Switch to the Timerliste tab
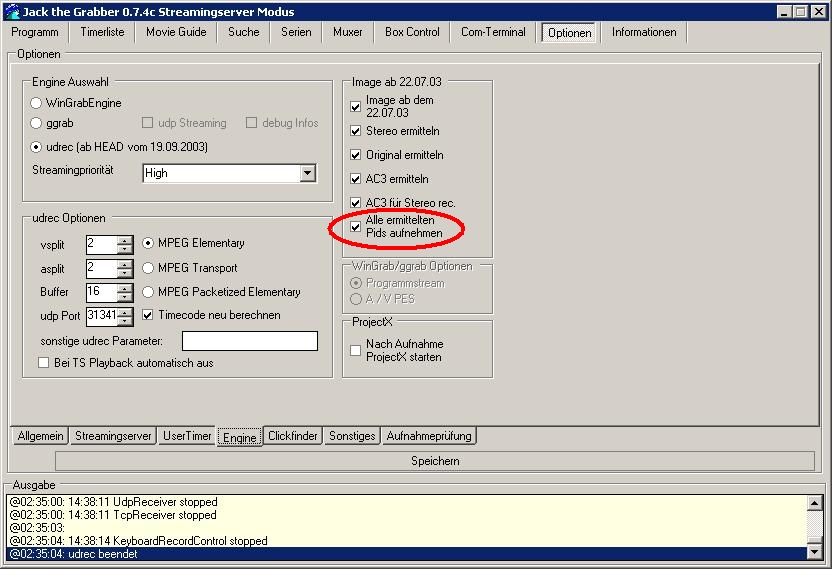The height and width of the screenshot is (569, 832). (102, 32)
